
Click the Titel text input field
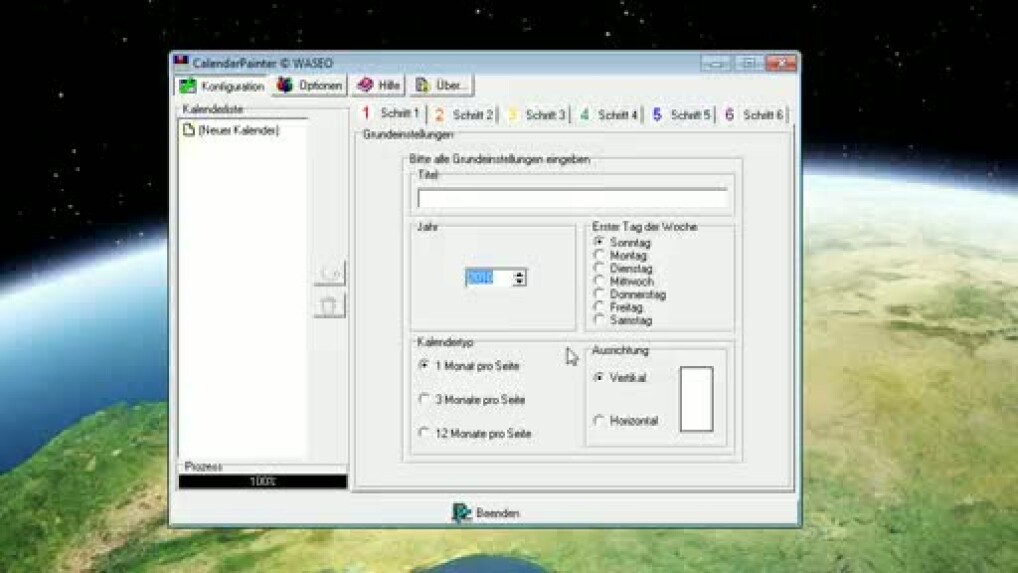(x=572, y=198)
